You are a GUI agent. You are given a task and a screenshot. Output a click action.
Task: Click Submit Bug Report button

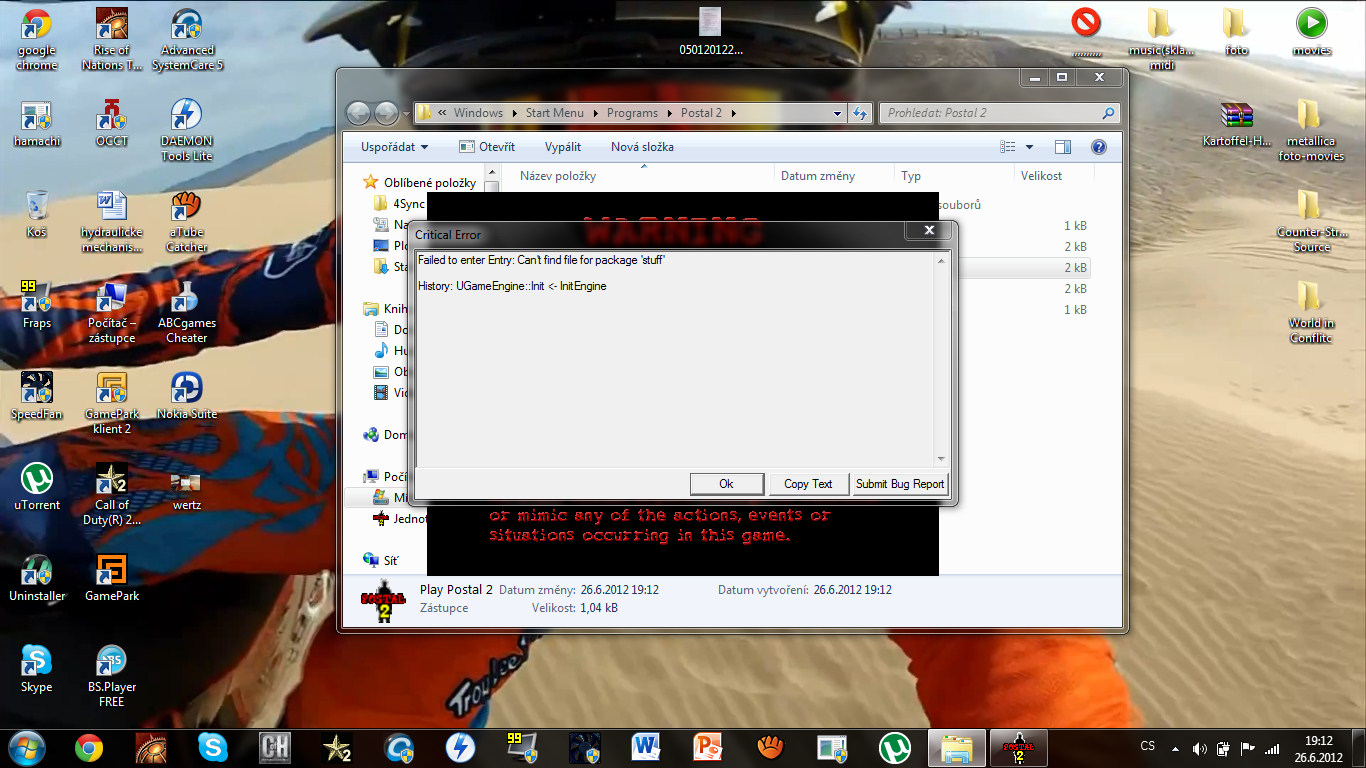899,484
